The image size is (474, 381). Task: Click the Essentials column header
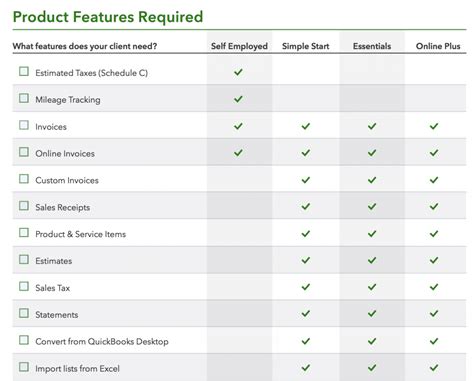pyautogui.click(x=372, y=46)
